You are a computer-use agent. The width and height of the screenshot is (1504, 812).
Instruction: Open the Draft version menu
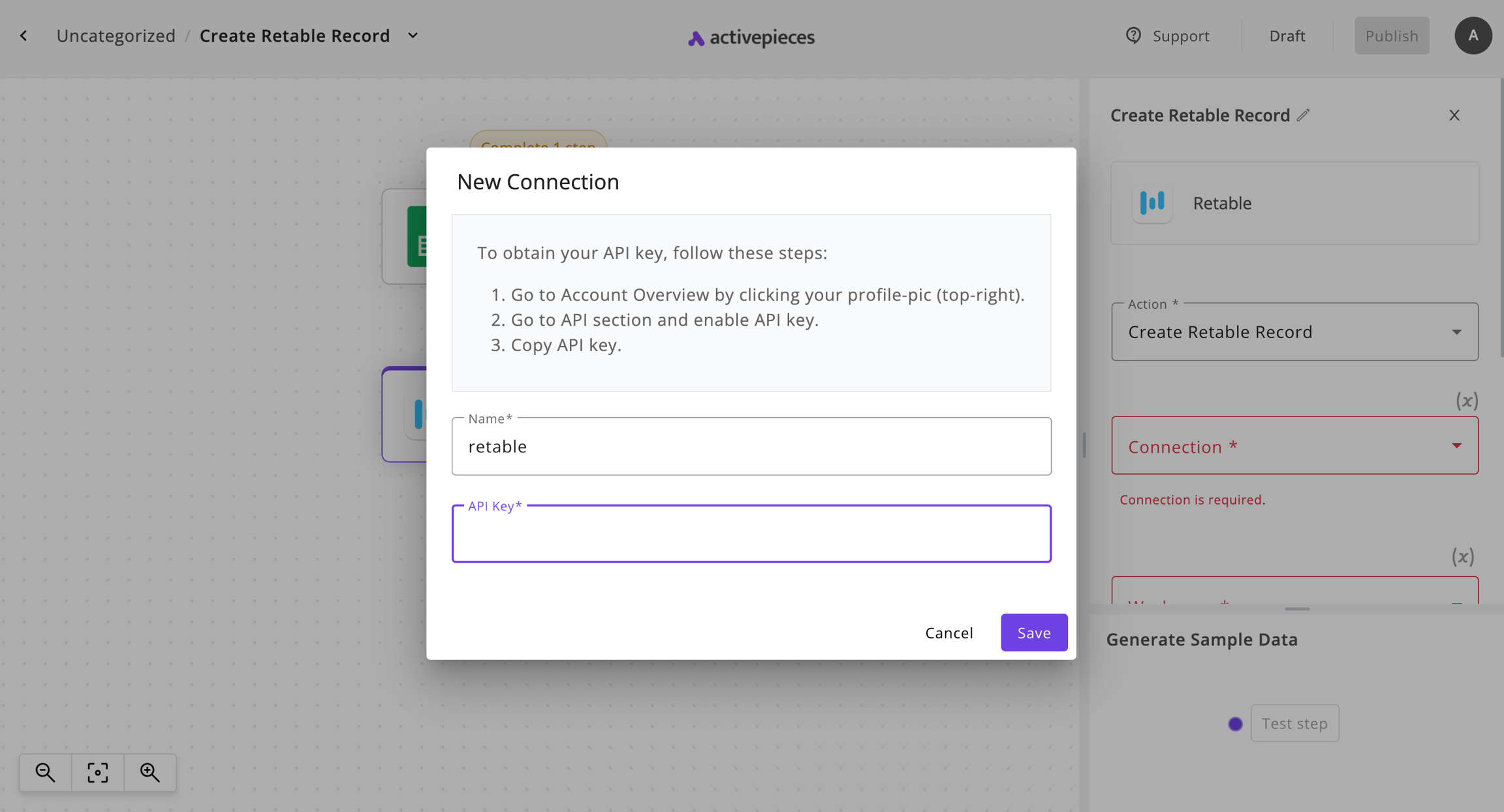1286,35
